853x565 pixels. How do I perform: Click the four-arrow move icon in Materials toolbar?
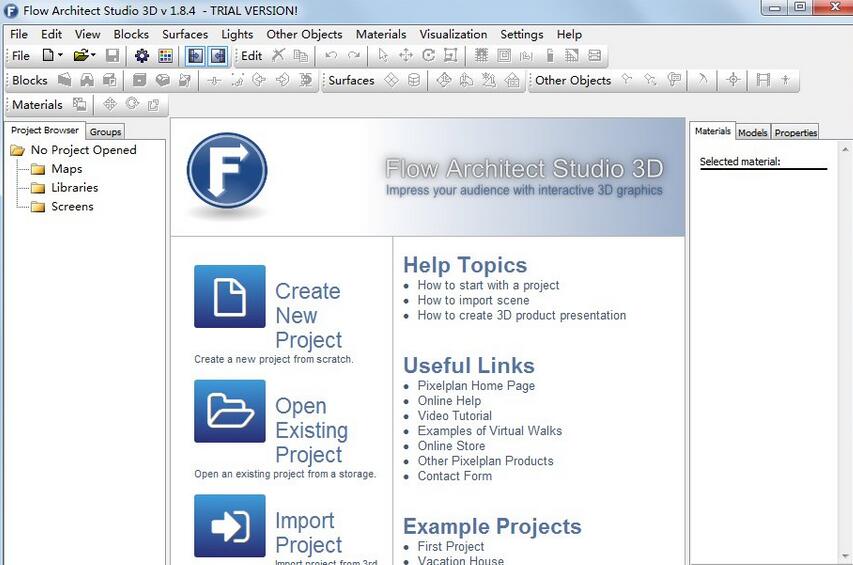click(110, 104)
